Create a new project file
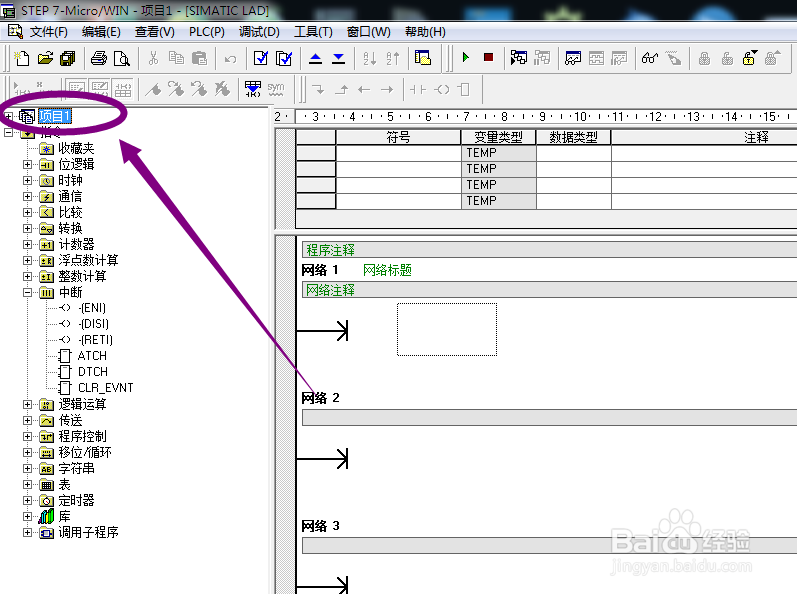The height and width of the screenshot is (594, 797). pos(21,58)
